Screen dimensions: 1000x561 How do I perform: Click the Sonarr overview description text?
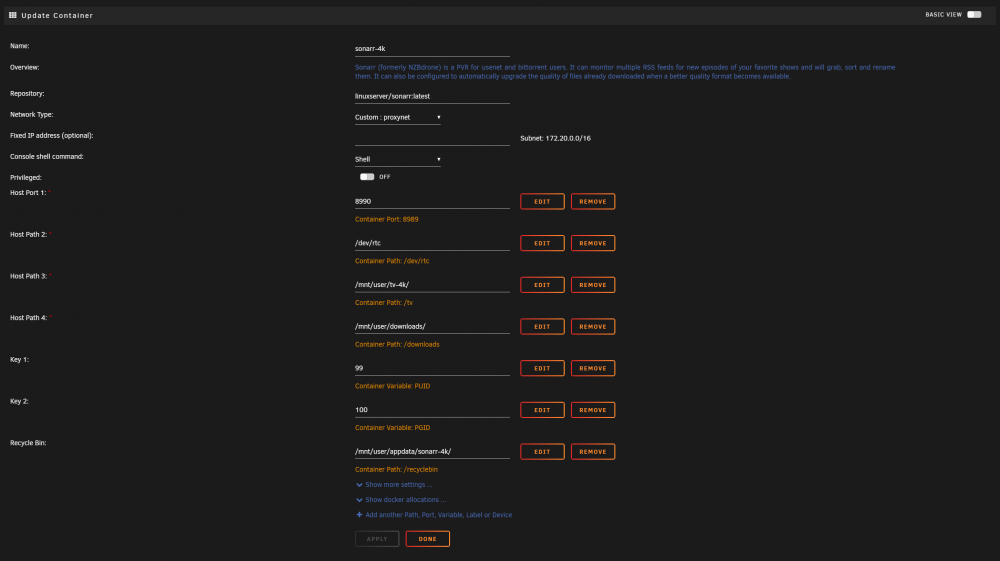(625, 71)
